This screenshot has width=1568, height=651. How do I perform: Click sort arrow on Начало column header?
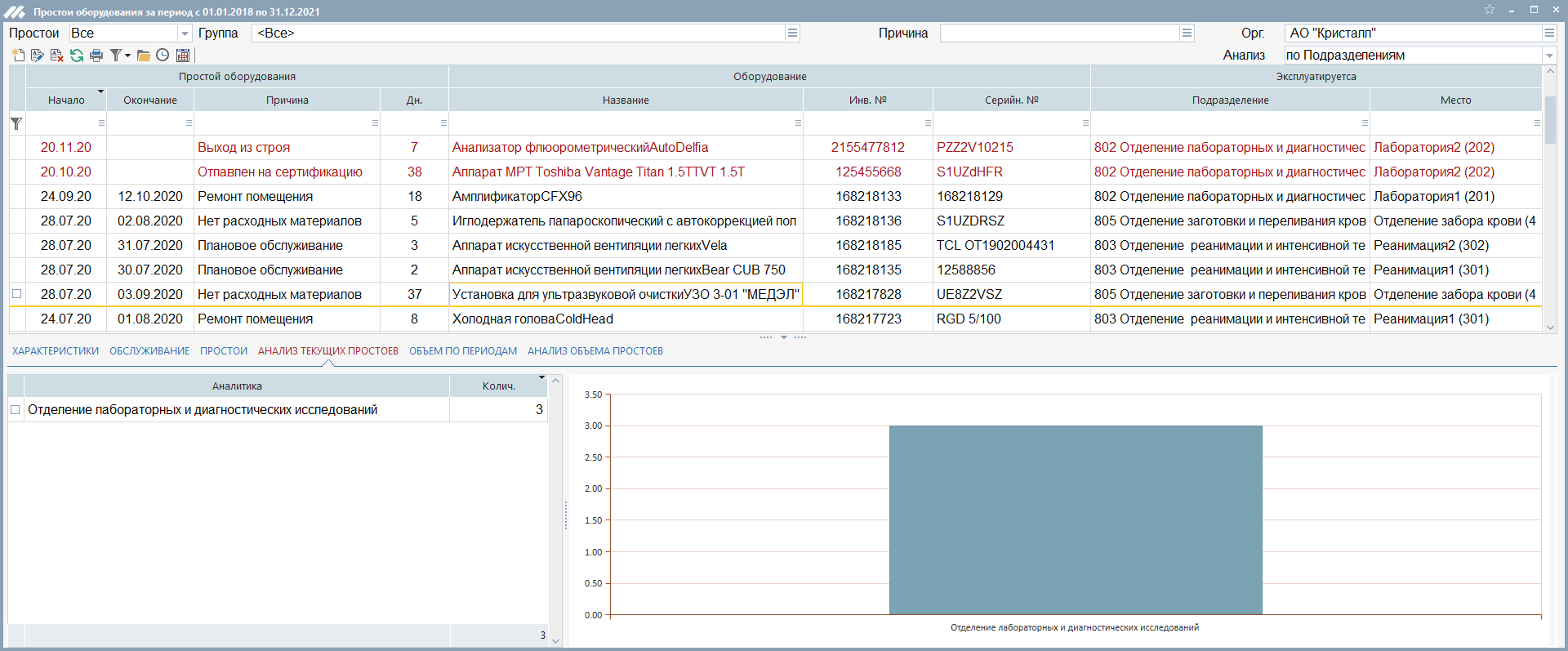point(100,91)
